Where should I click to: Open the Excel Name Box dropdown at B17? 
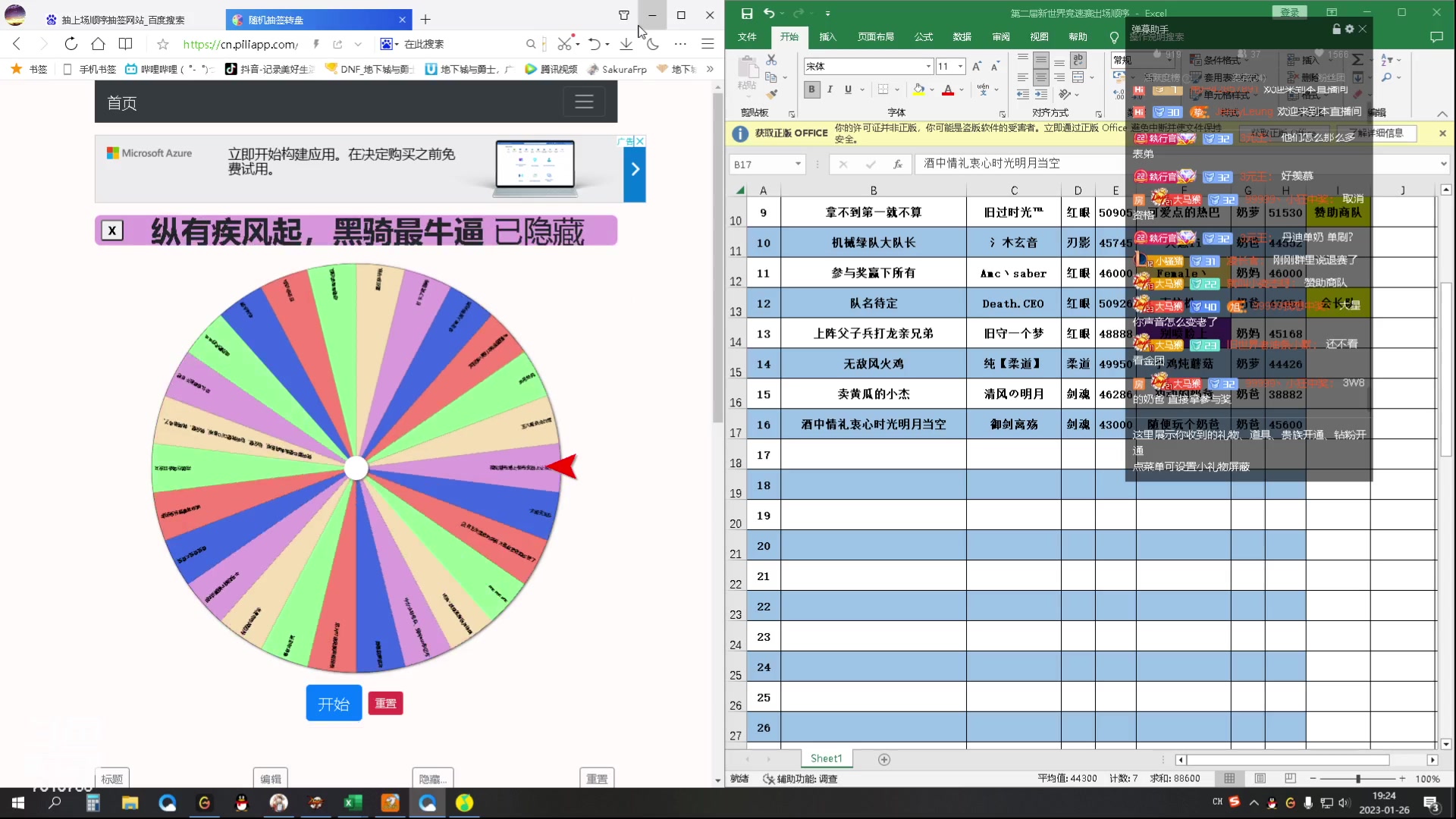798,164
